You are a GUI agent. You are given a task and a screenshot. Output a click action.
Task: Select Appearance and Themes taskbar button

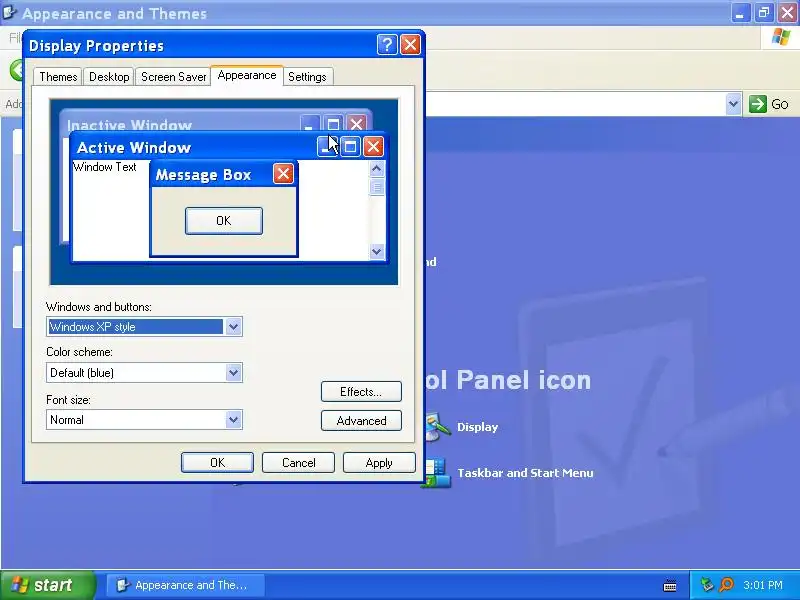(185, 585)
